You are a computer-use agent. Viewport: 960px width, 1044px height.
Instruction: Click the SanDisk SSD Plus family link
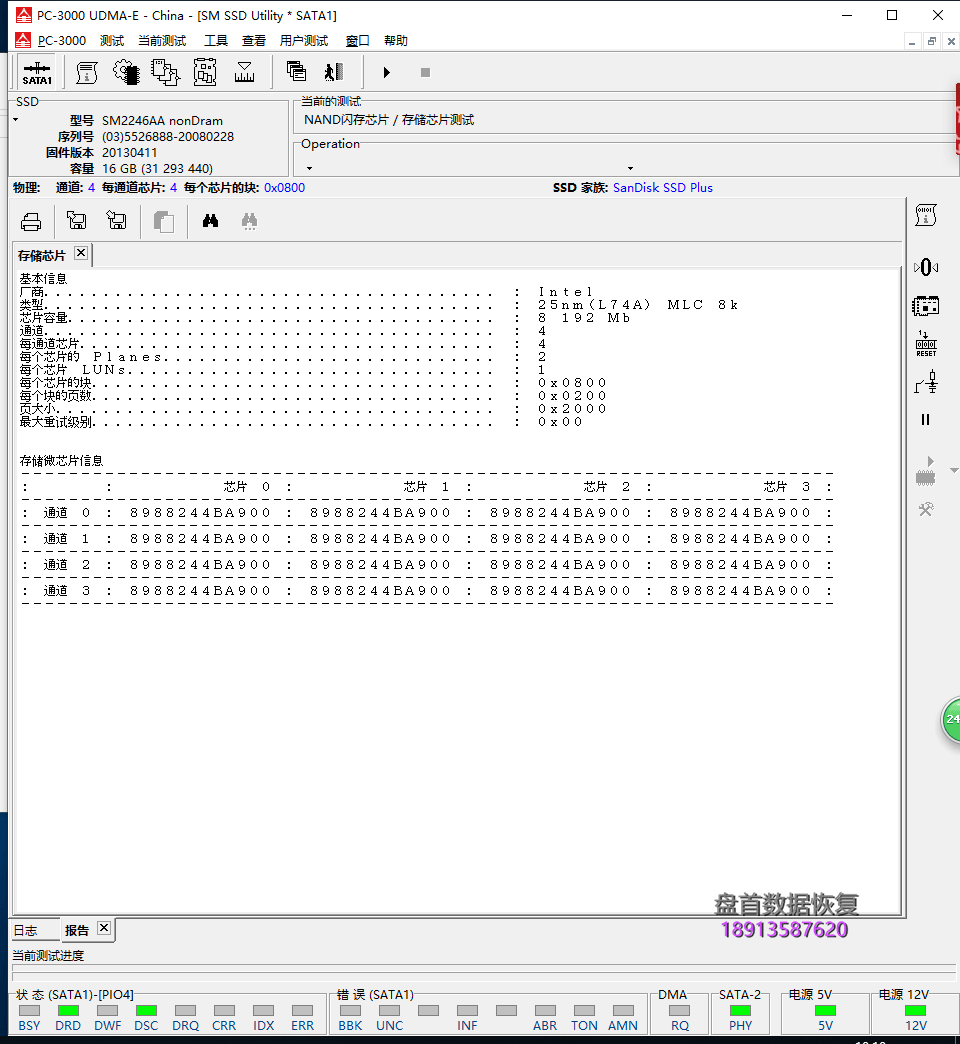pyautogui.click(x=662, y=188)
